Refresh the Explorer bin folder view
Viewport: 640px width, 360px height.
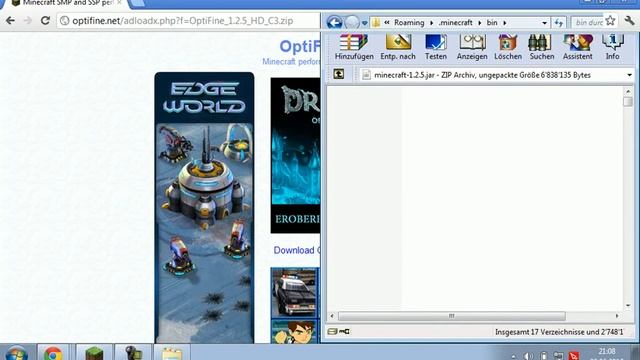[558, 22]
